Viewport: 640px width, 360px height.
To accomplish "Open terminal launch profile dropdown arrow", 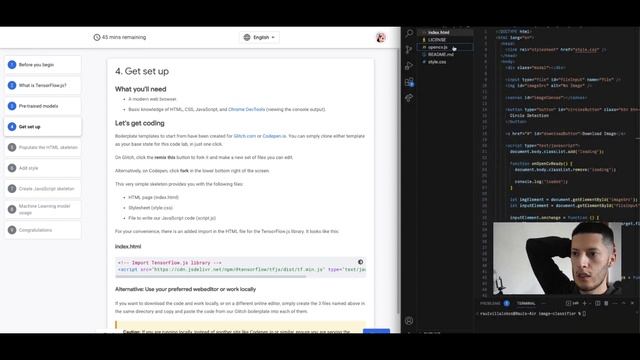I will pyautogui.click(x=590, y=303).
